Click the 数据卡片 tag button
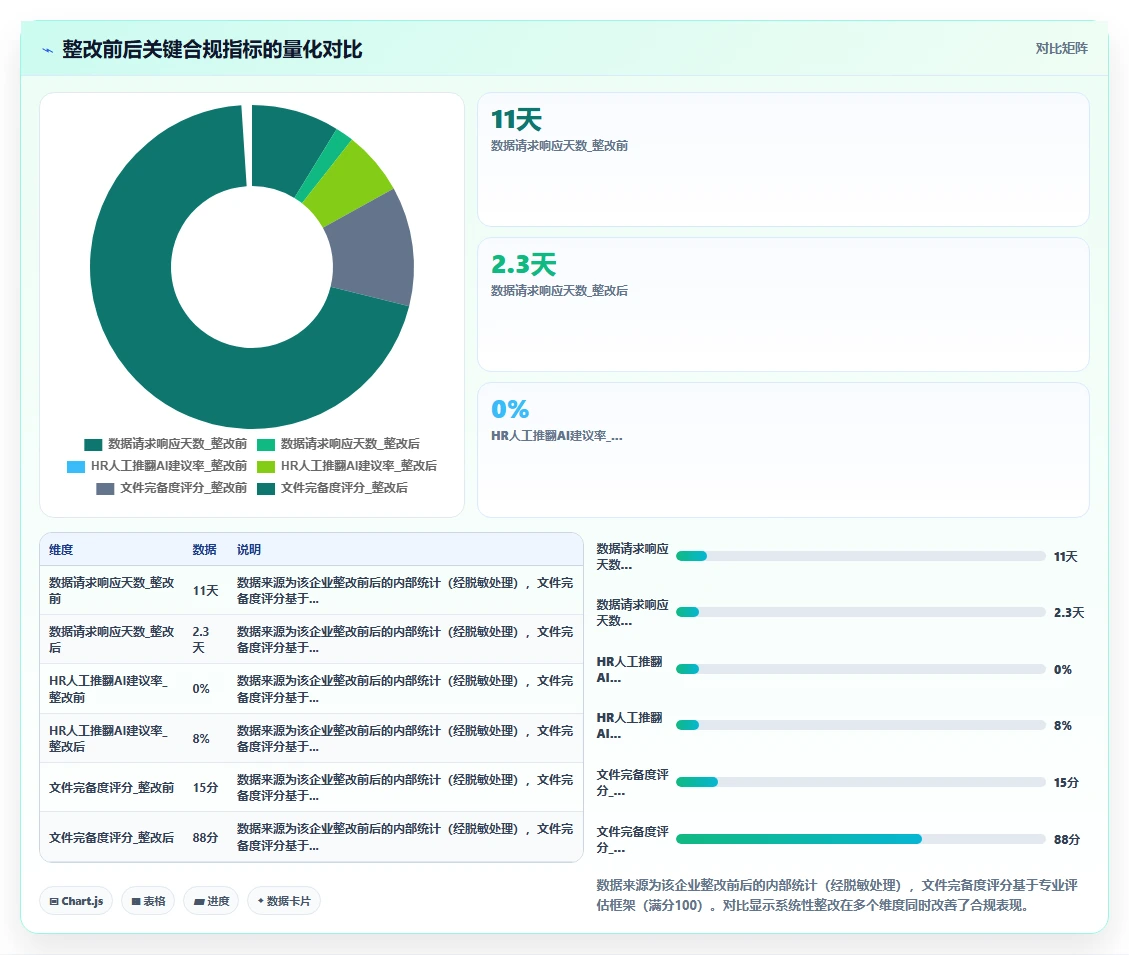Screen dimensions: 1129x955 tap(284, 901)
